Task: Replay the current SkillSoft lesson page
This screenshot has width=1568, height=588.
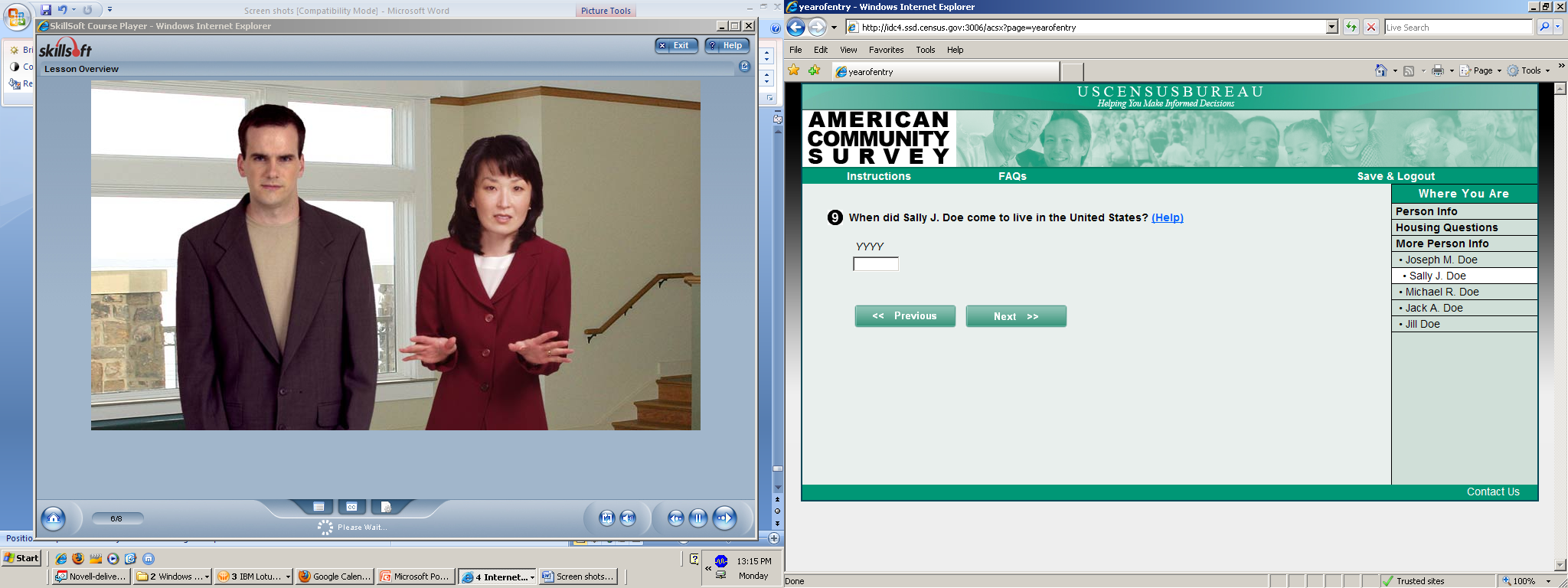Action: [x=607, y=518]
